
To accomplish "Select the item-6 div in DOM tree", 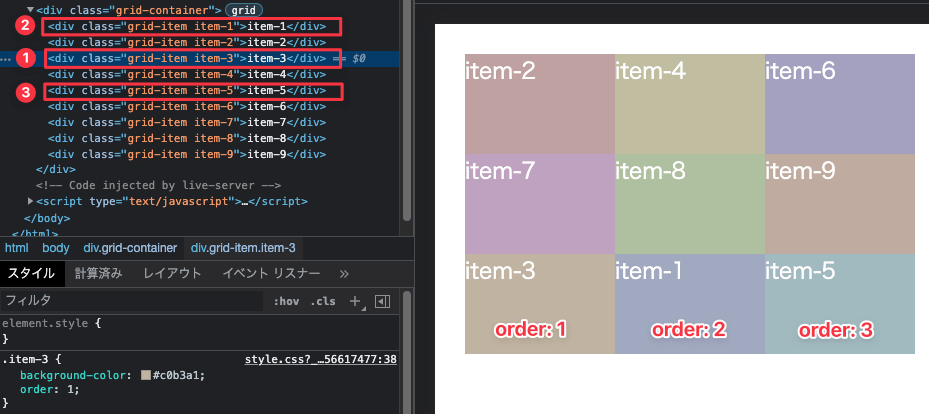I will (187, 107).
